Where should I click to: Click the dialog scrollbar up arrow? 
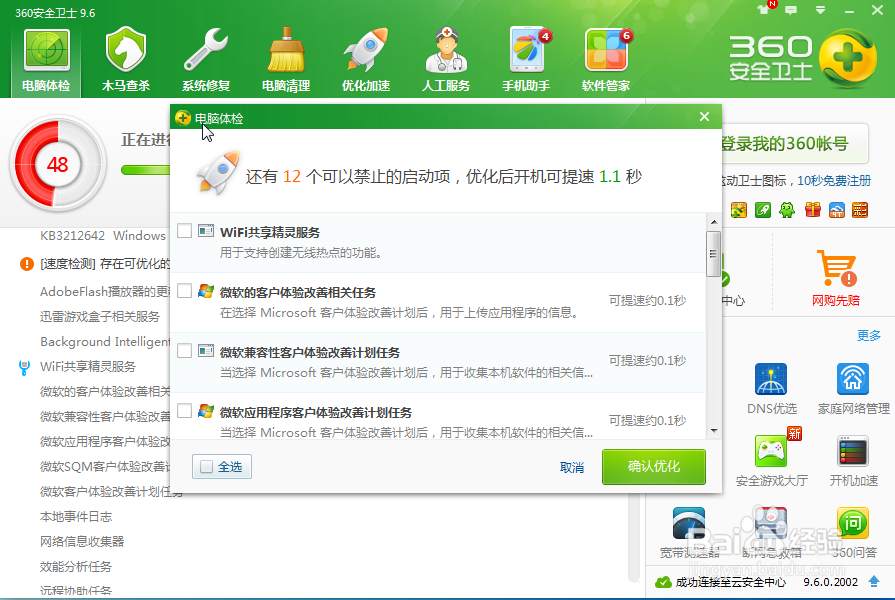pos(713,222)
